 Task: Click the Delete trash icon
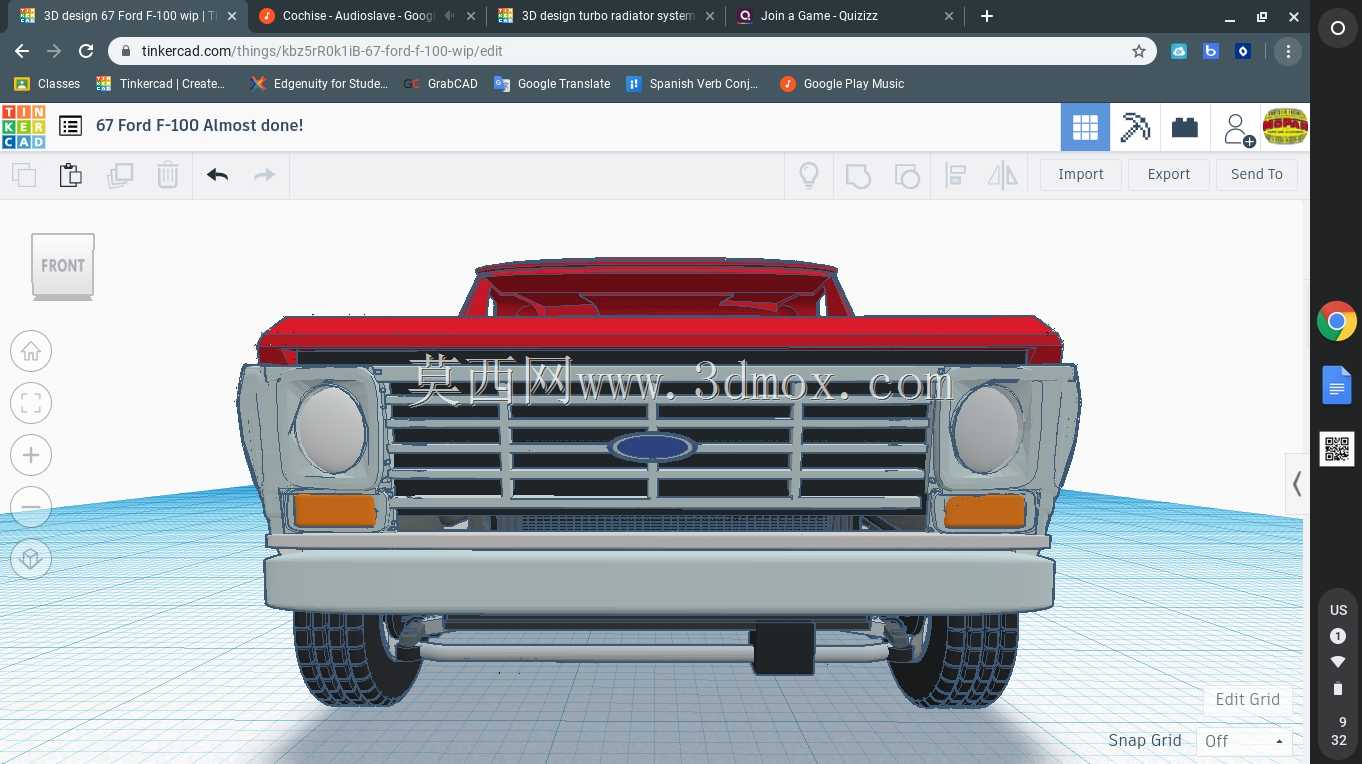click(167, 175)
